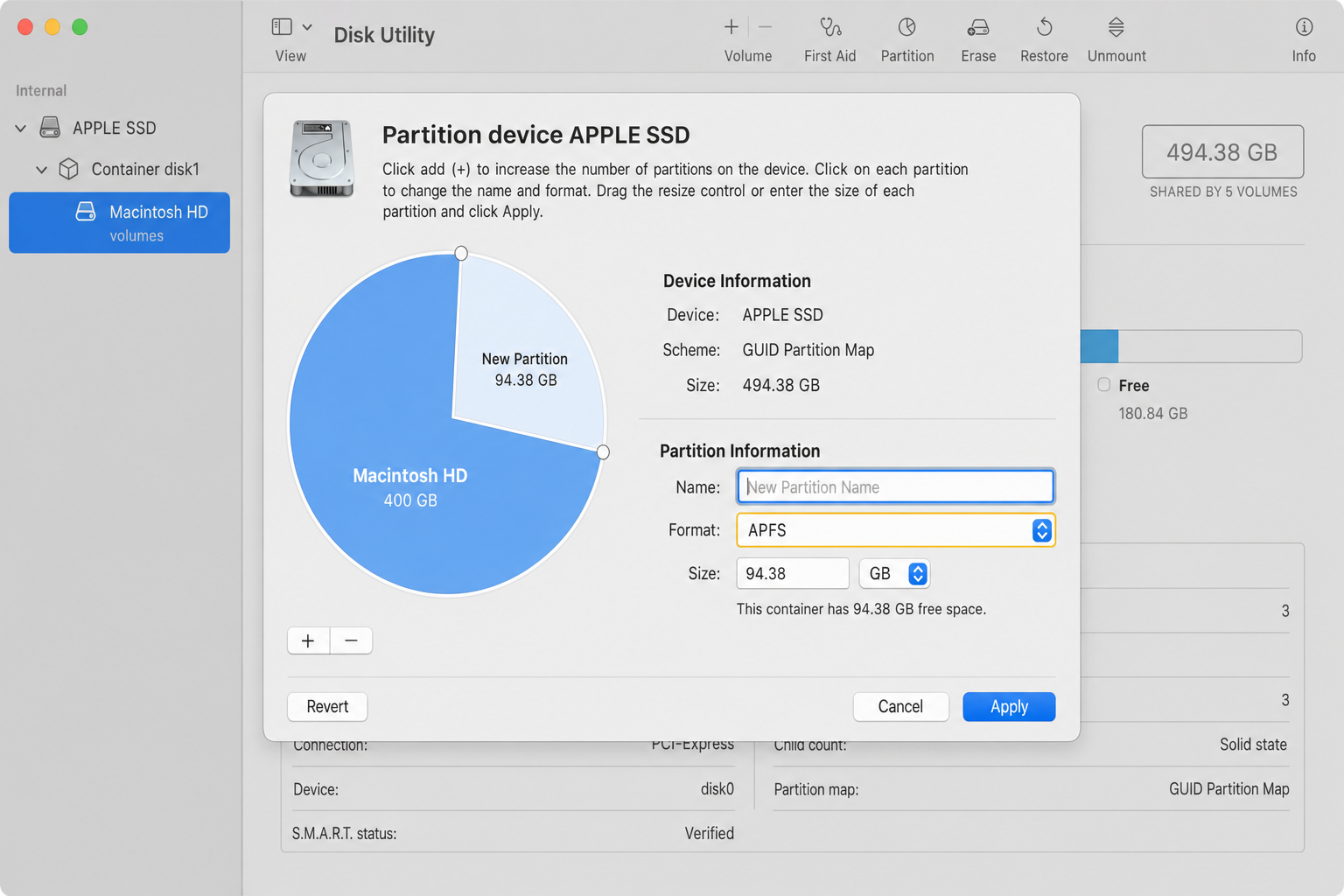The image size is (1344, 896).
Task: Click the Verified S.M.A.R.T. status value
Action: coord(709,833)
